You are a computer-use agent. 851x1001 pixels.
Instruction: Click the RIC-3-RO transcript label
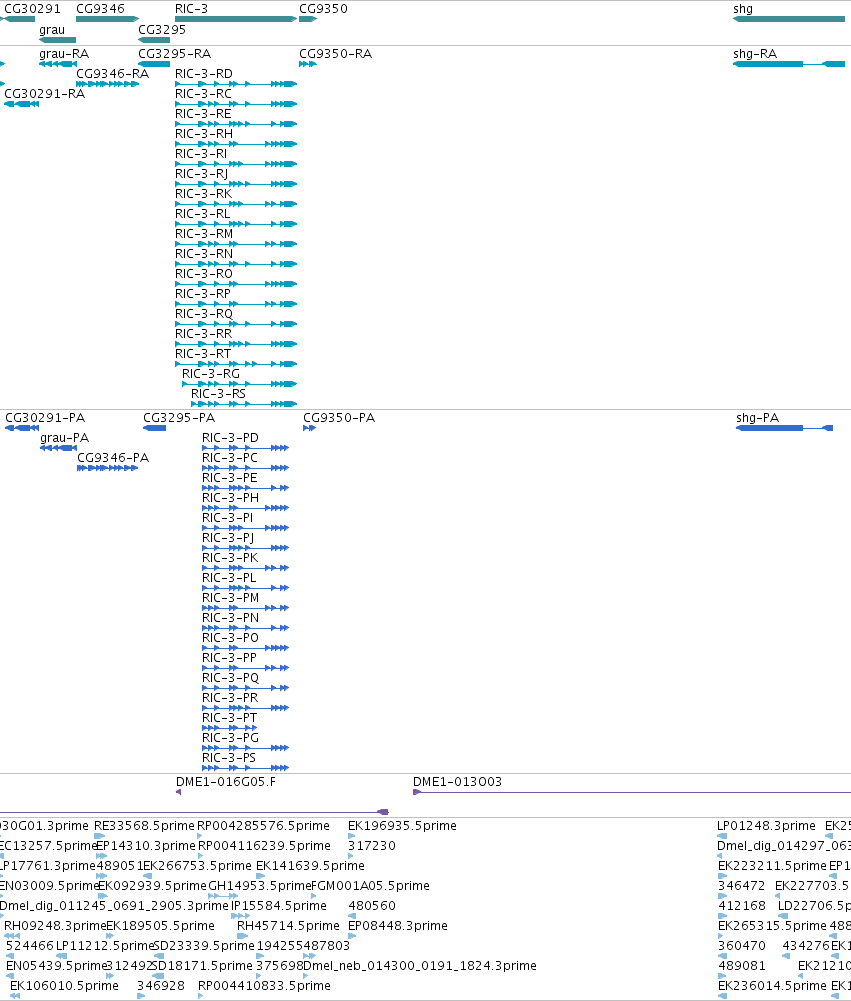pos(204,274)
